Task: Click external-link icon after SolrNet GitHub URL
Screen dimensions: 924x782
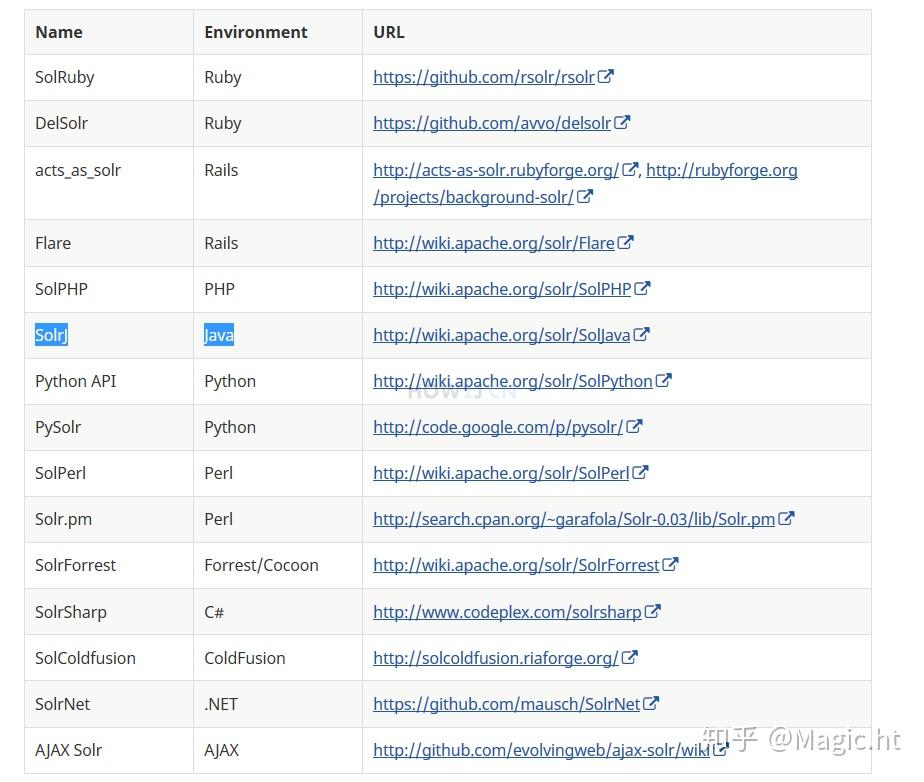Action: (x=651, y=703)
